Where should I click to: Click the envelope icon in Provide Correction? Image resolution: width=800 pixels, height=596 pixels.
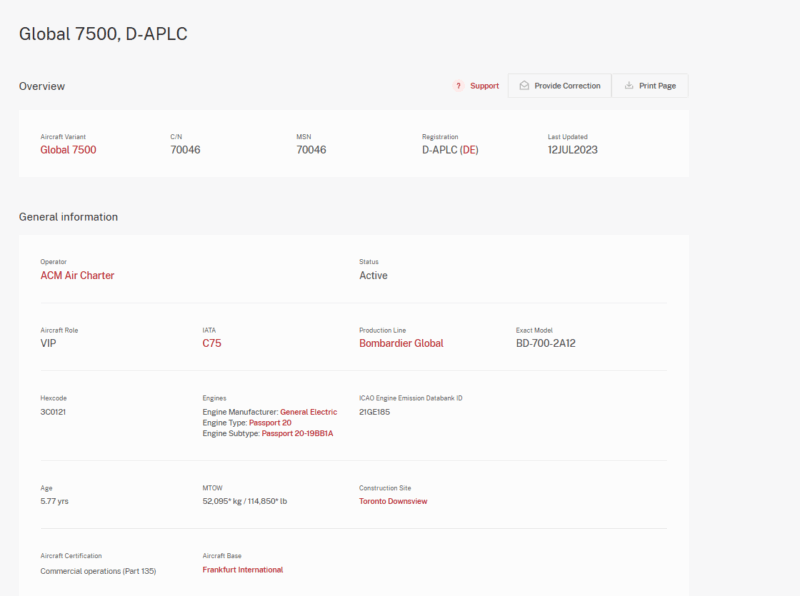point(523,86)
